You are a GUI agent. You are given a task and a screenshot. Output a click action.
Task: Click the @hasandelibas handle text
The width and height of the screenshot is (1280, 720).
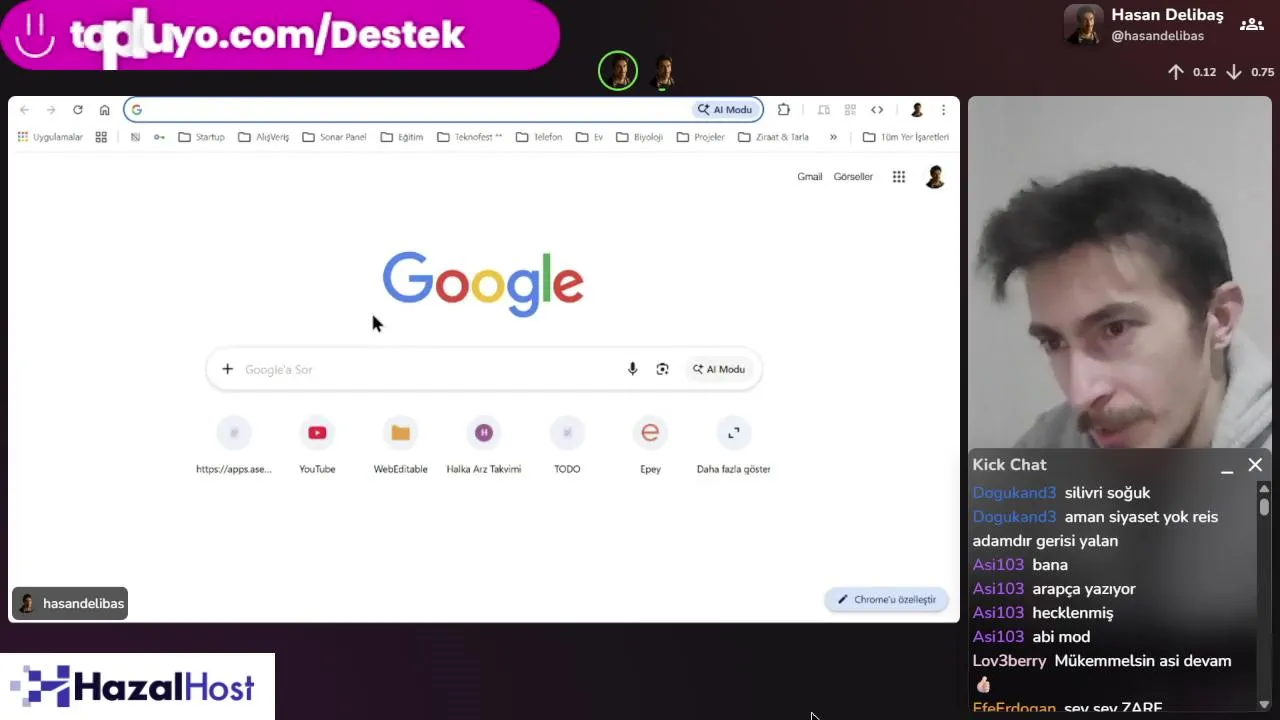coord(1157,36)
